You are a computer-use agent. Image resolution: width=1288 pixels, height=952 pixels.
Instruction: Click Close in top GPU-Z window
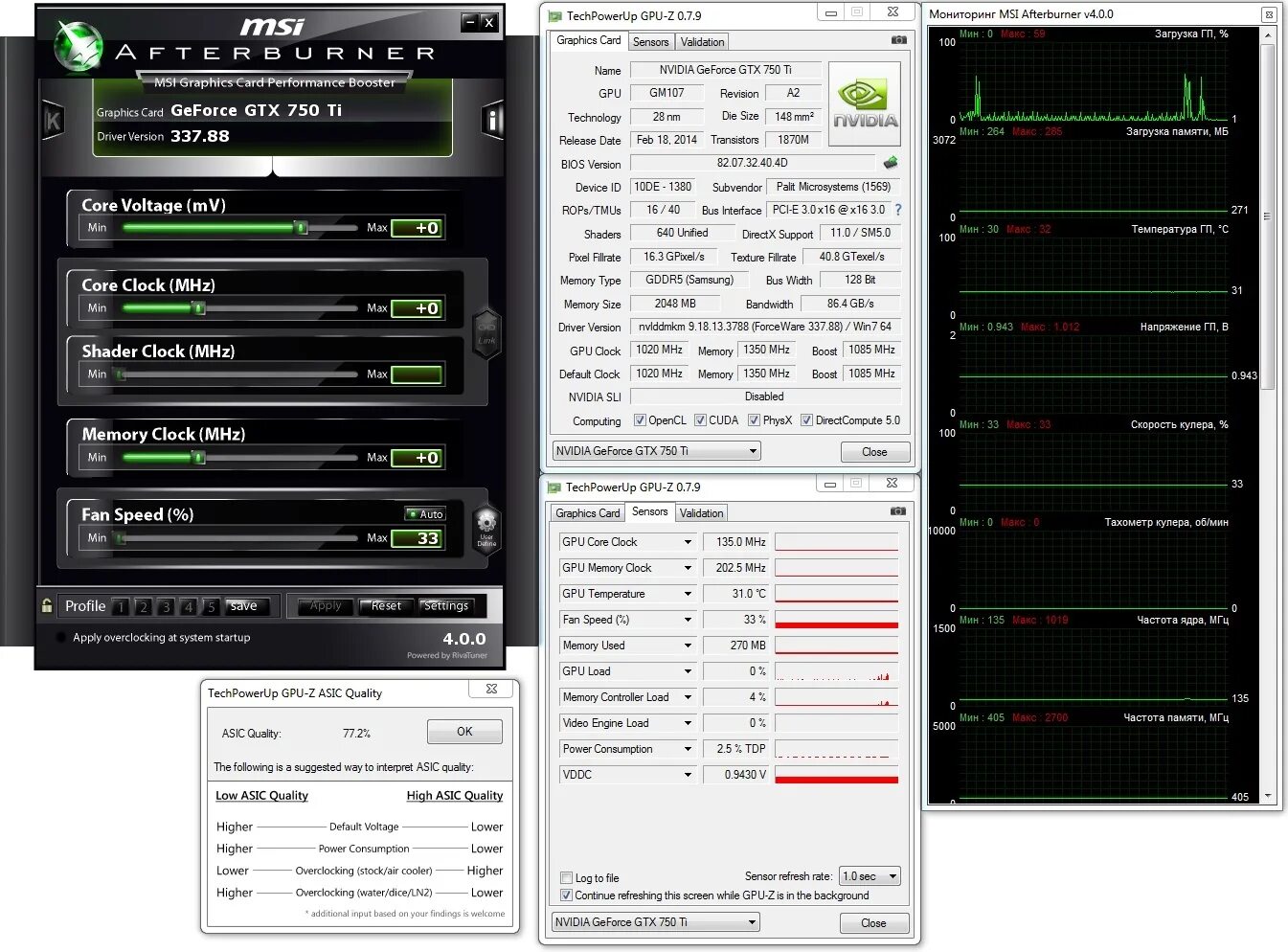pos(874,452)
